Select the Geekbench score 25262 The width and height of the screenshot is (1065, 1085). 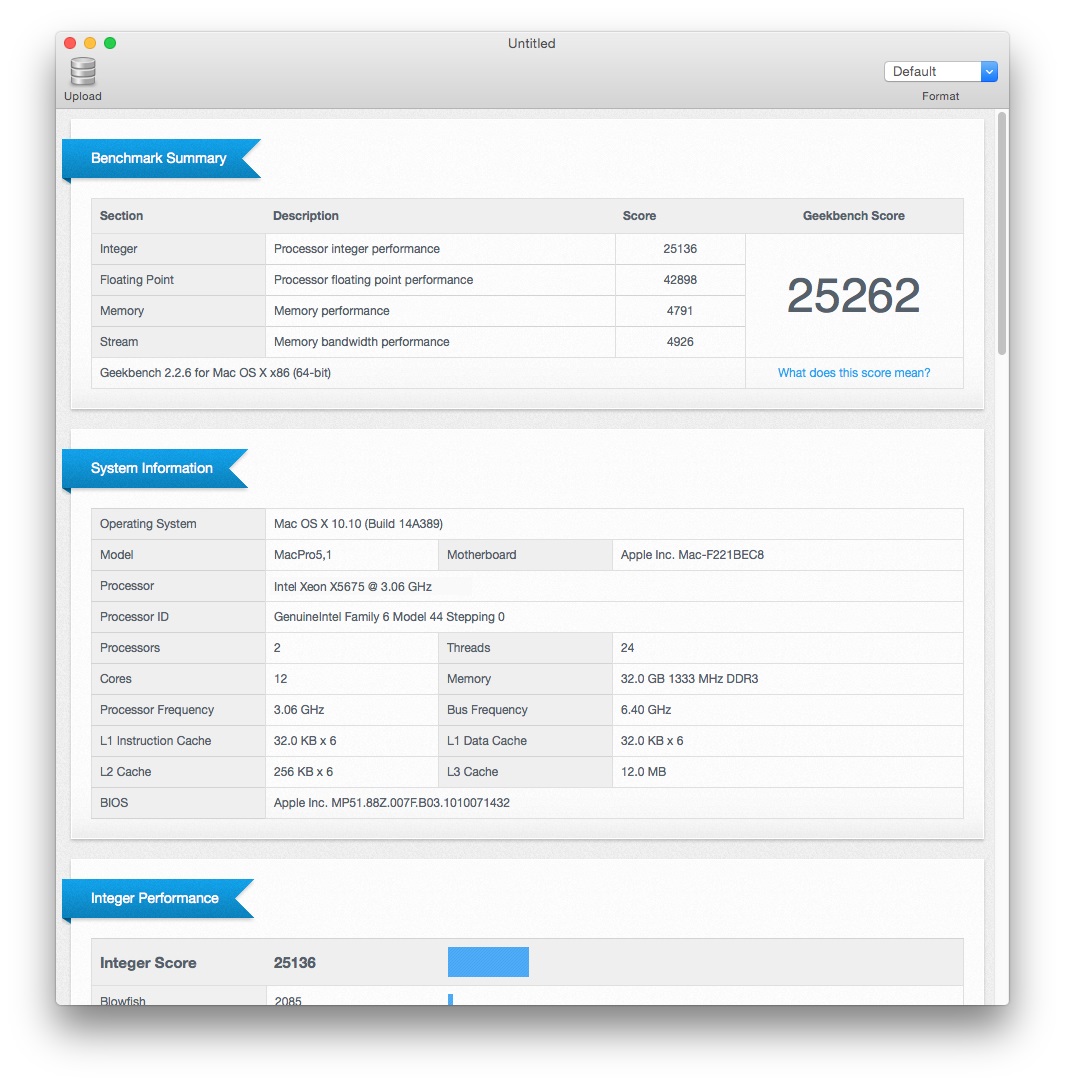tap(853, 296)
